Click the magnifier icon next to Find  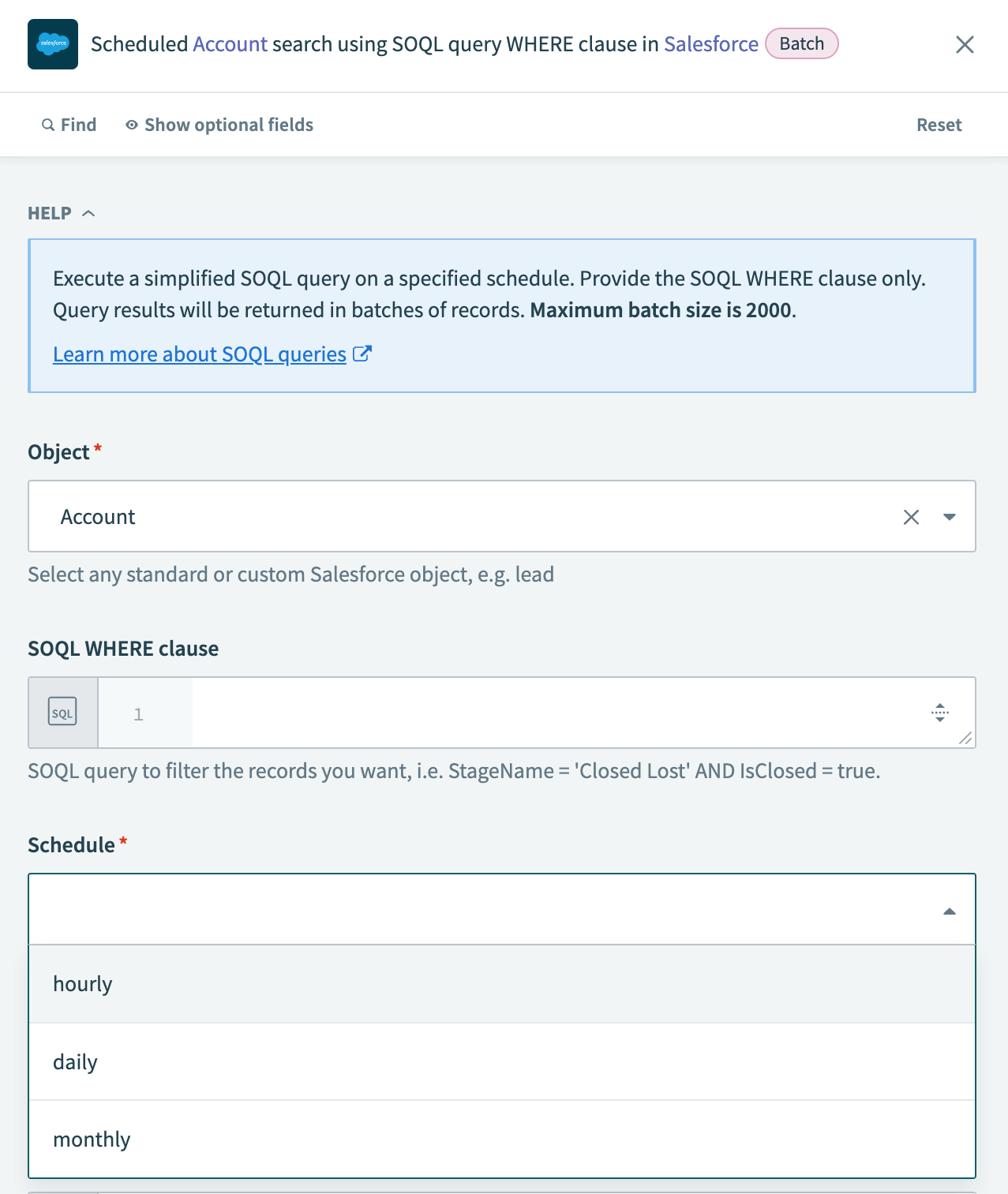pyautogui.click(x=48, y=125)
